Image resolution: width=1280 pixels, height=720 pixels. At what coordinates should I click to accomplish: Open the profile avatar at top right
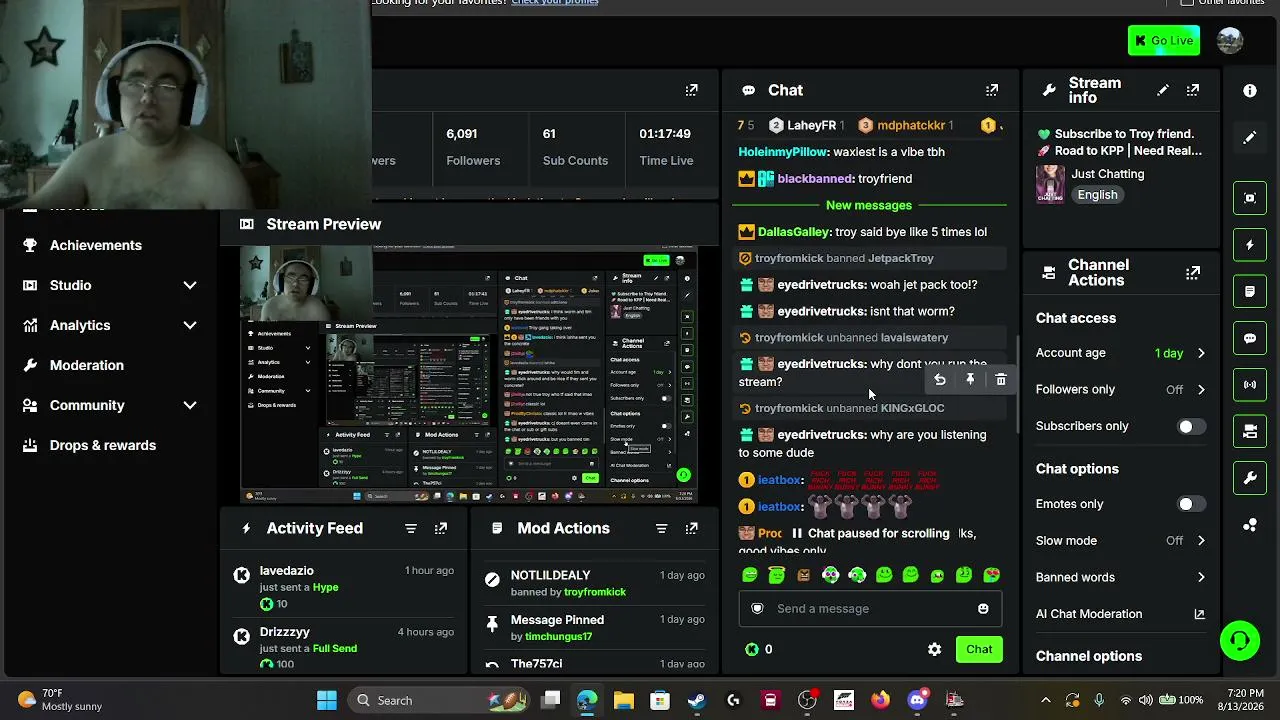pyautogui.click(x=1230, y=40)
